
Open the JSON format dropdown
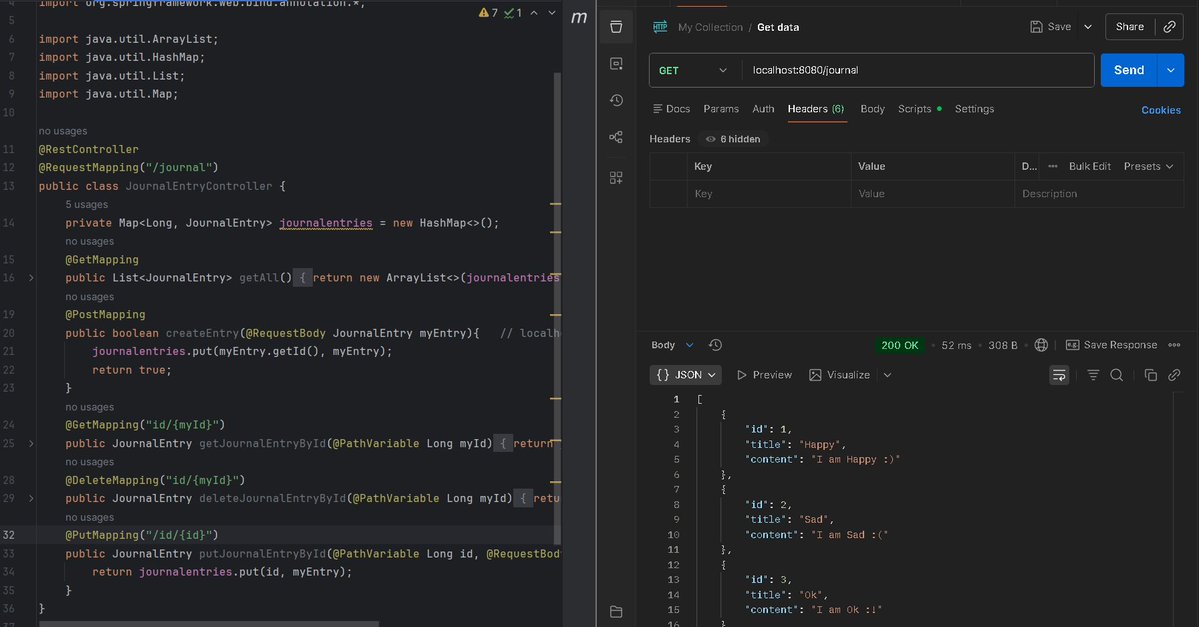686,375
